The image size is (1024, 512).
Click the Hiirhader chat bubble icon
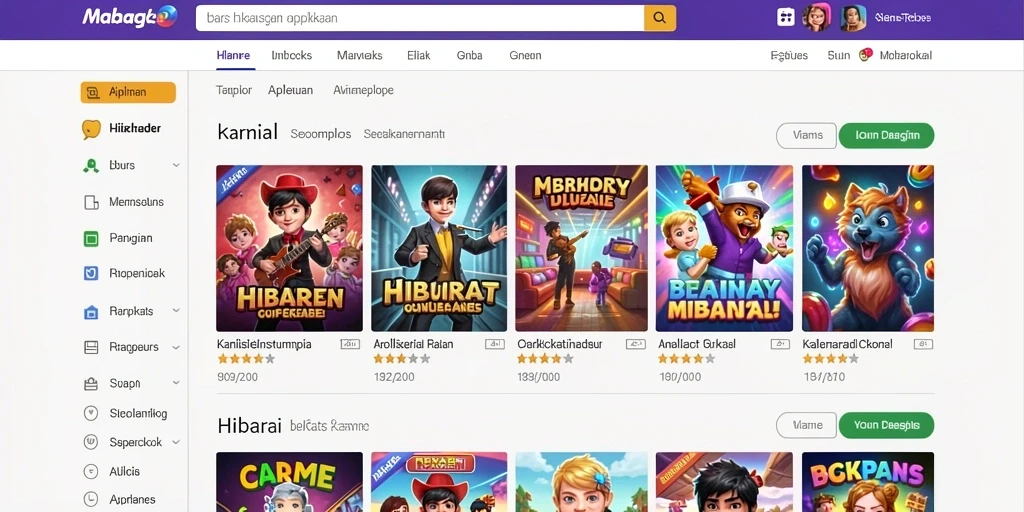[x=91, y=129]
